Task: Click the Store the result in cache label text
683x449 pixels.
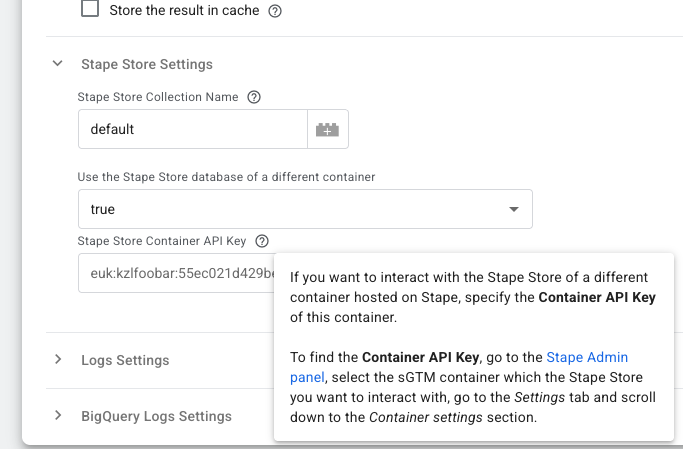Action: [183, 11]
